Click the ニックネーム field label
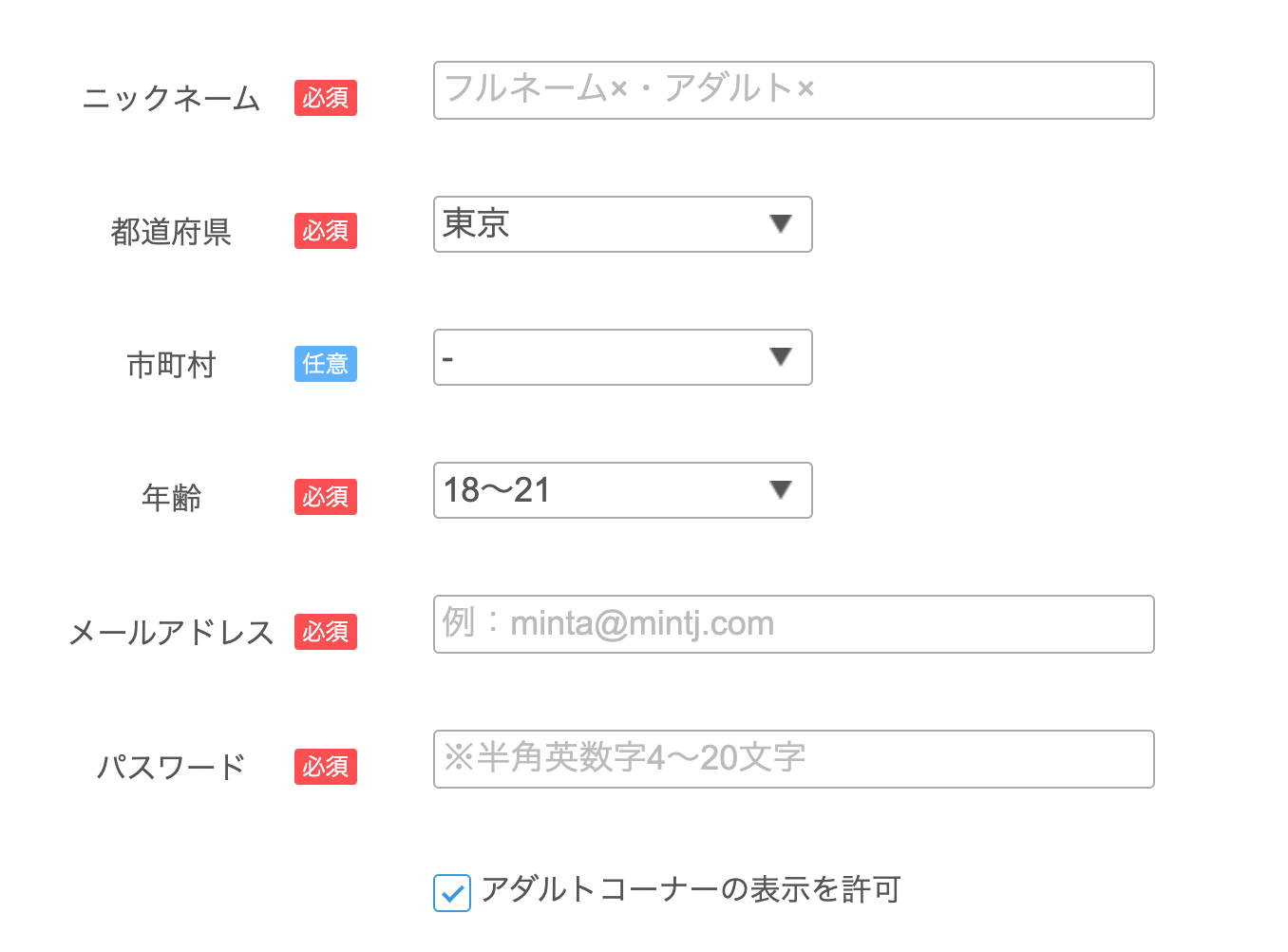 tap(171, 99)
